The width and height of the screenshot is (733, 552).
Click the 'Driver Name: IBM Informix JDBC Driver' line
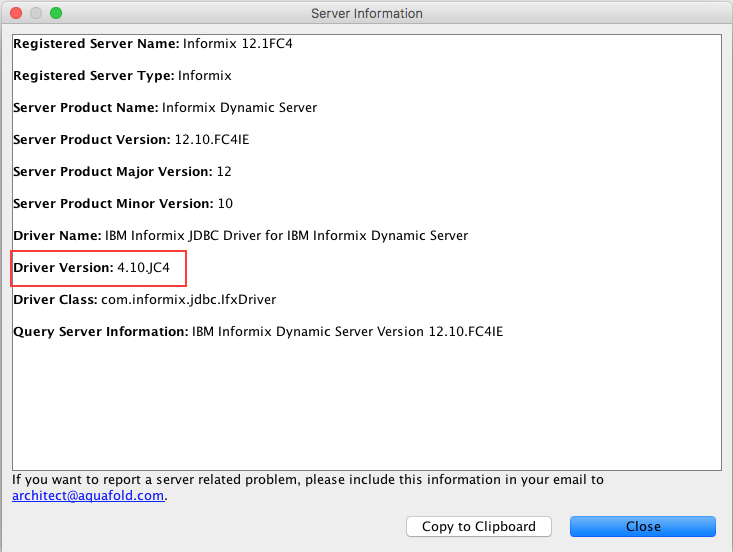(241, 236)
